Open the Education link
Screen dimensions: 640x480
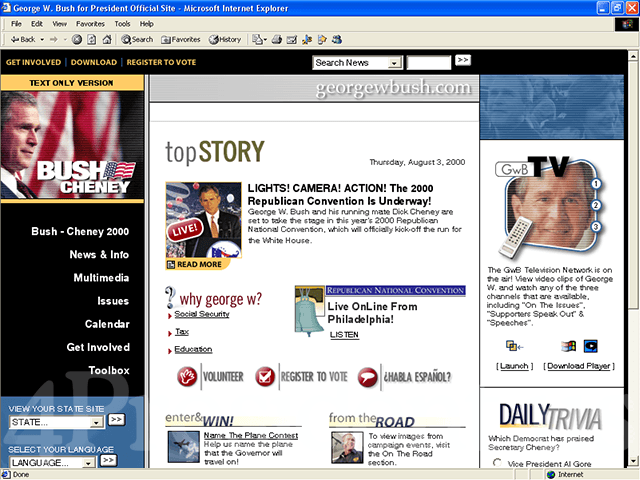click(x=193, y=349)
